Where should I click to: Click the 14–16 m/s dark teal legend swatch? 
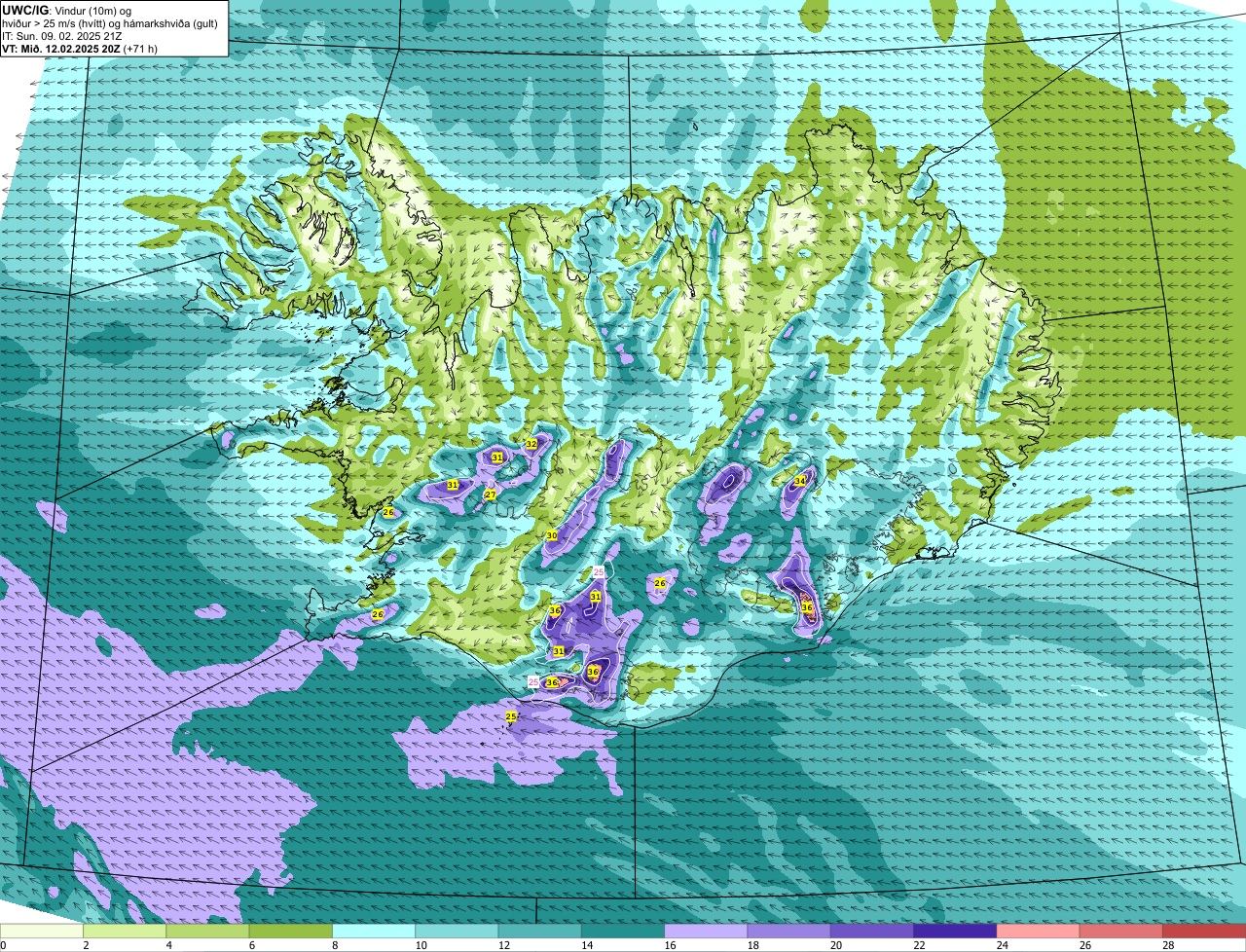623,932
